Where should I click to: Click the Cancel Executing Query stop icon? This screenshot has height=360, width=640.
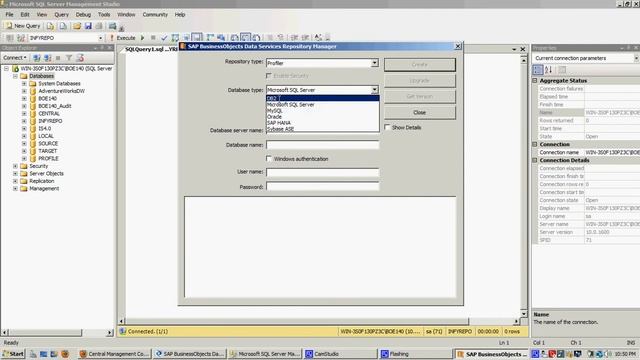(153, 38)
